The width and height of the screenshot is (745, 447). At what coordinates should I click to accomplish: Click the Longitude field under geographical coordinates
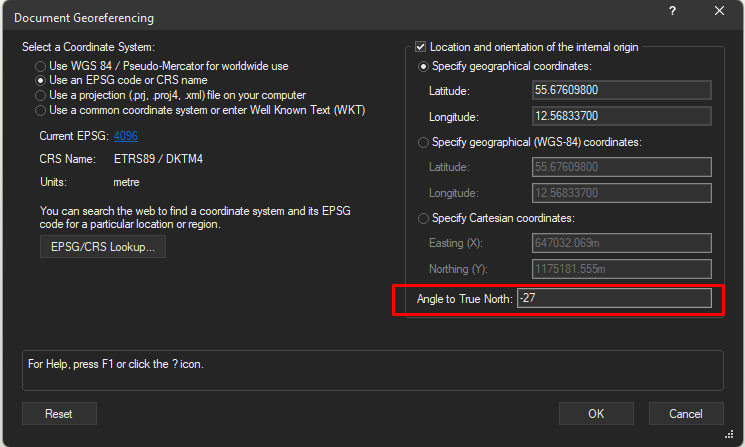622,116
